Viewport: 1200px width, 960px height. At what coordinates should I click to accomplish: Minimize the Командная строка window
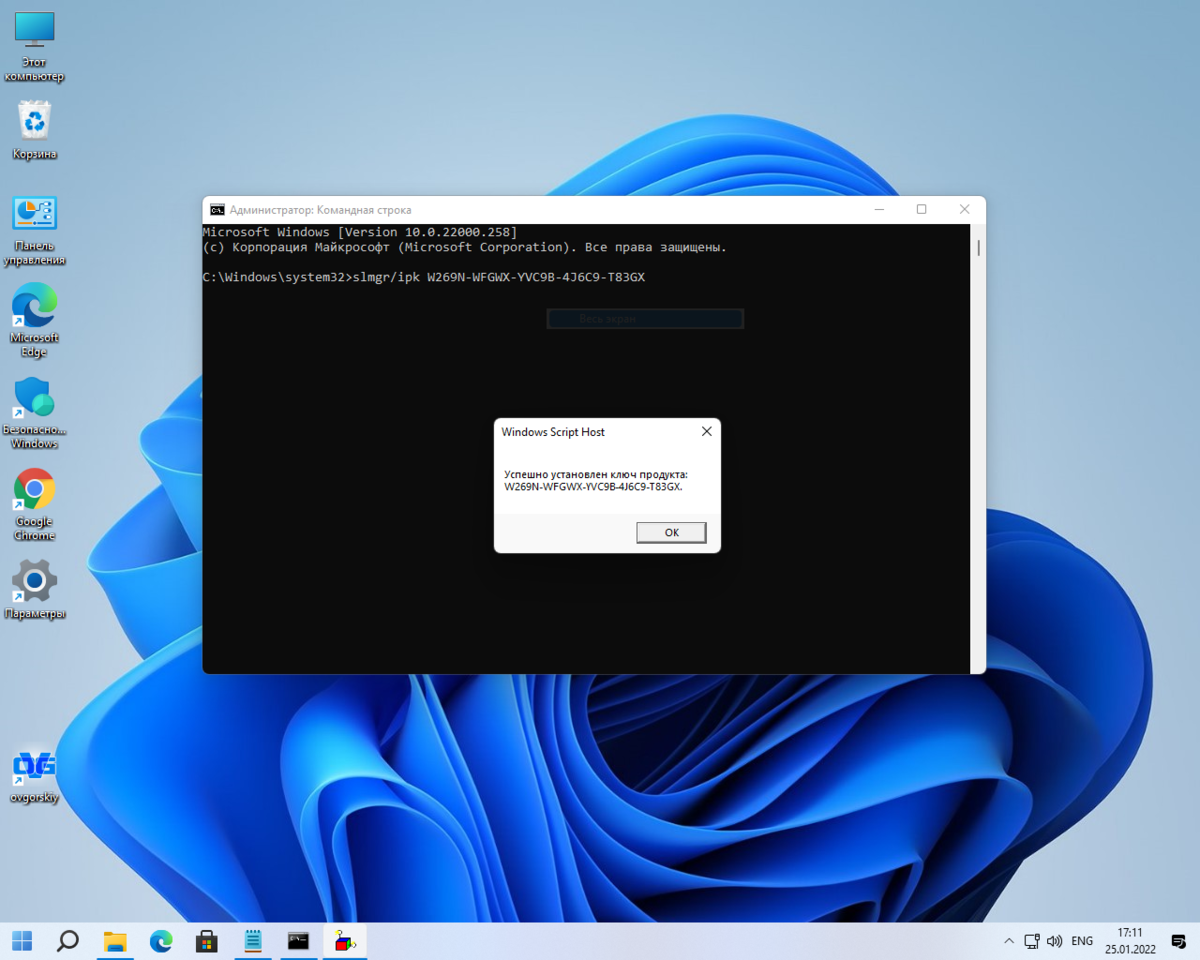coord(879,210)
